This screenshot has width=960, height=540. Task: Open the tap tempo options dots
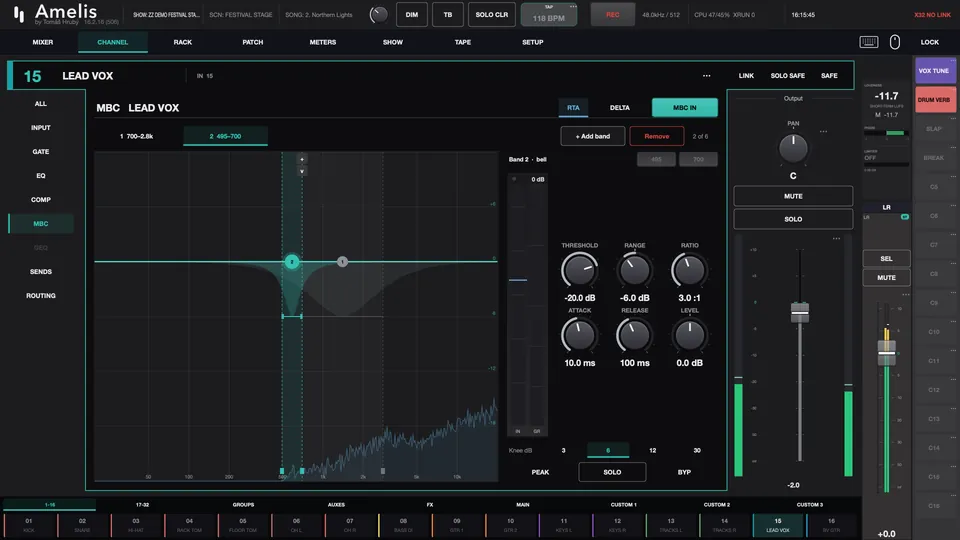click(x=573, y=7)
